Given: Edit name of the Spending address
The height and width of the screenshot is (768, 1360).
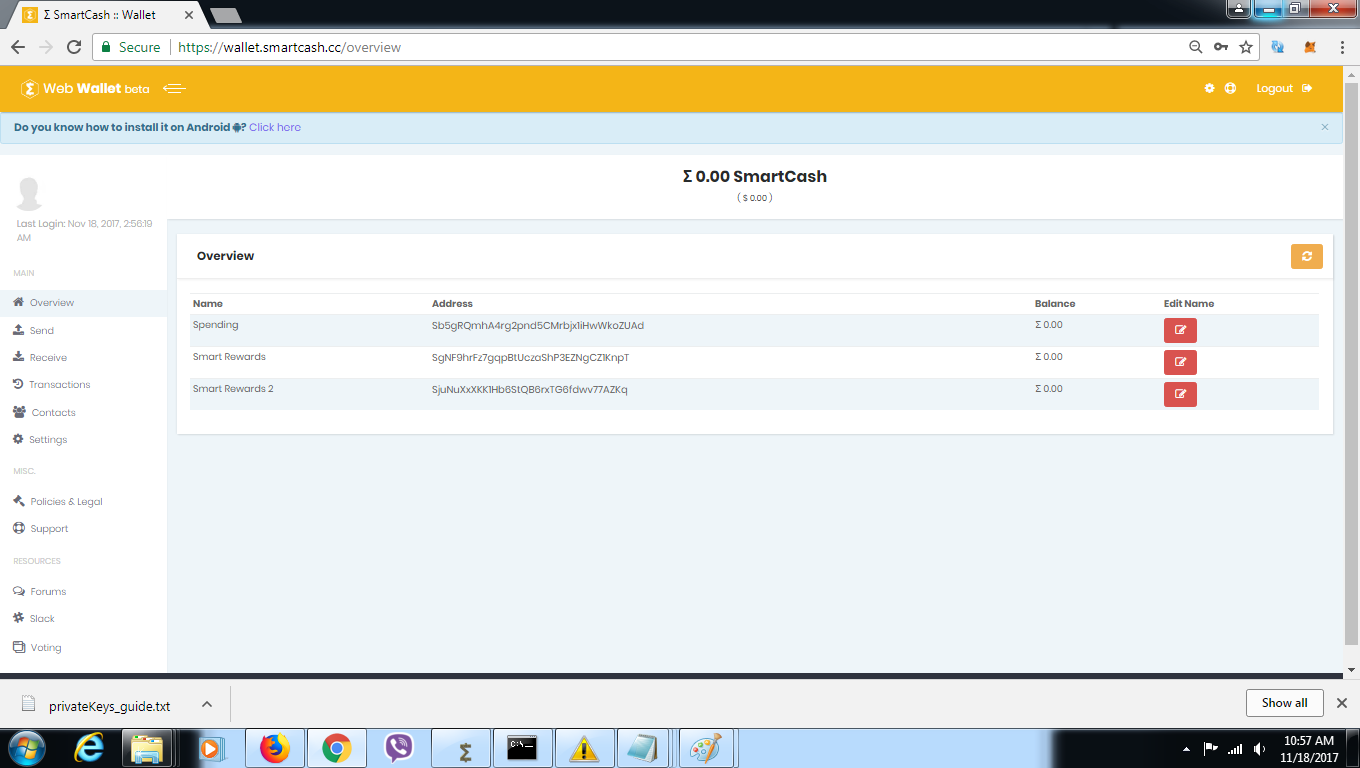Looking at the screenshot, I should pyautogui.click(x=1180, y=330).
